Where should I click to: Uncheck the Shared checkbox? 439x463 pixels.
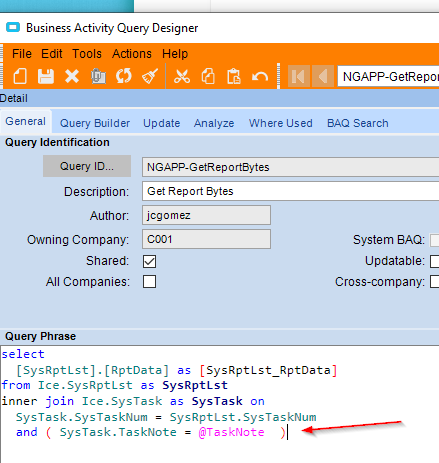click(149, 261)
